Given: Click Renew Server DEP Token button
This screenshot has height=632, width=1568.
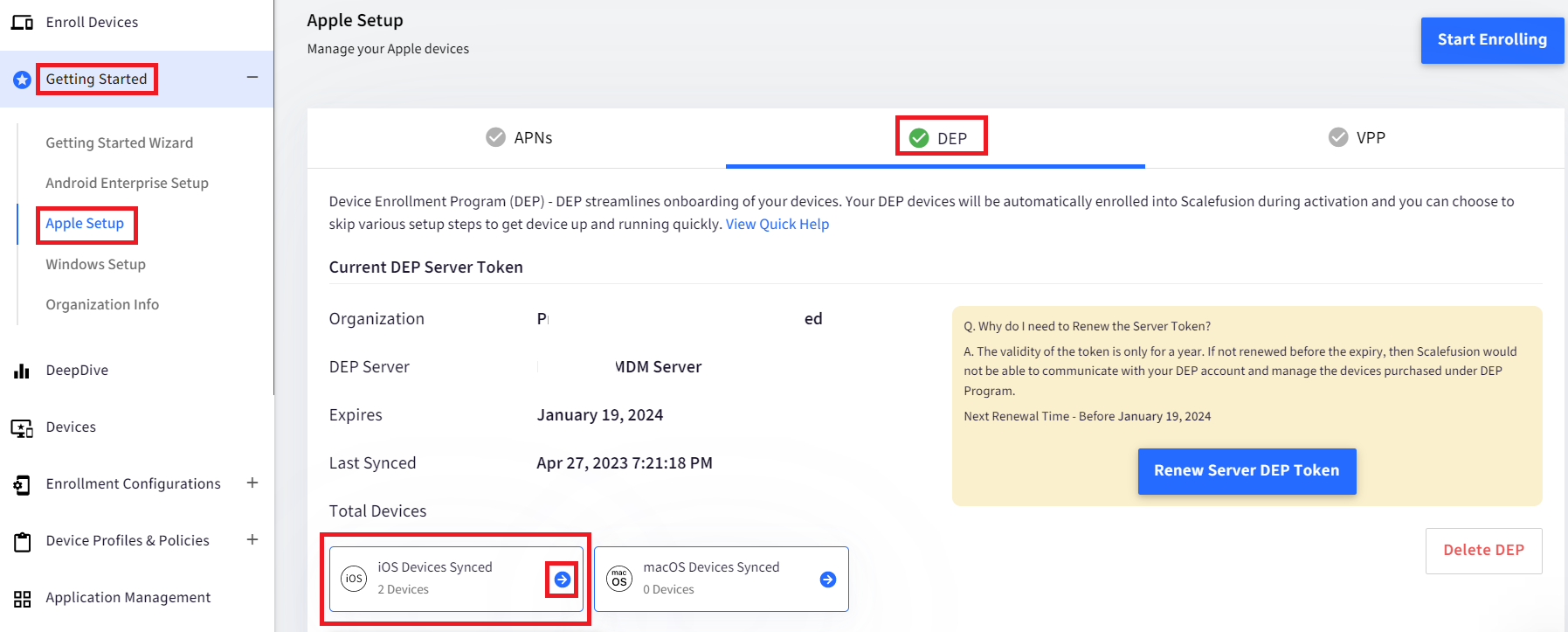Looking at the screenshot, I should (x=1247, y=471).
